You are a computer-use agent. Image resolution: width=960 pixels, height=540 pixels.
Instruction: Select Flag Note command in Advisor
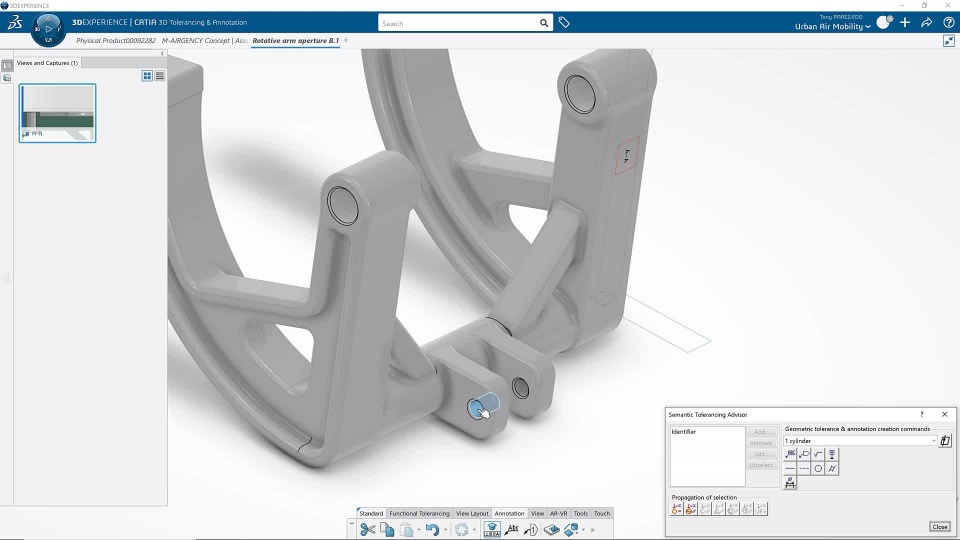point(804,454)
